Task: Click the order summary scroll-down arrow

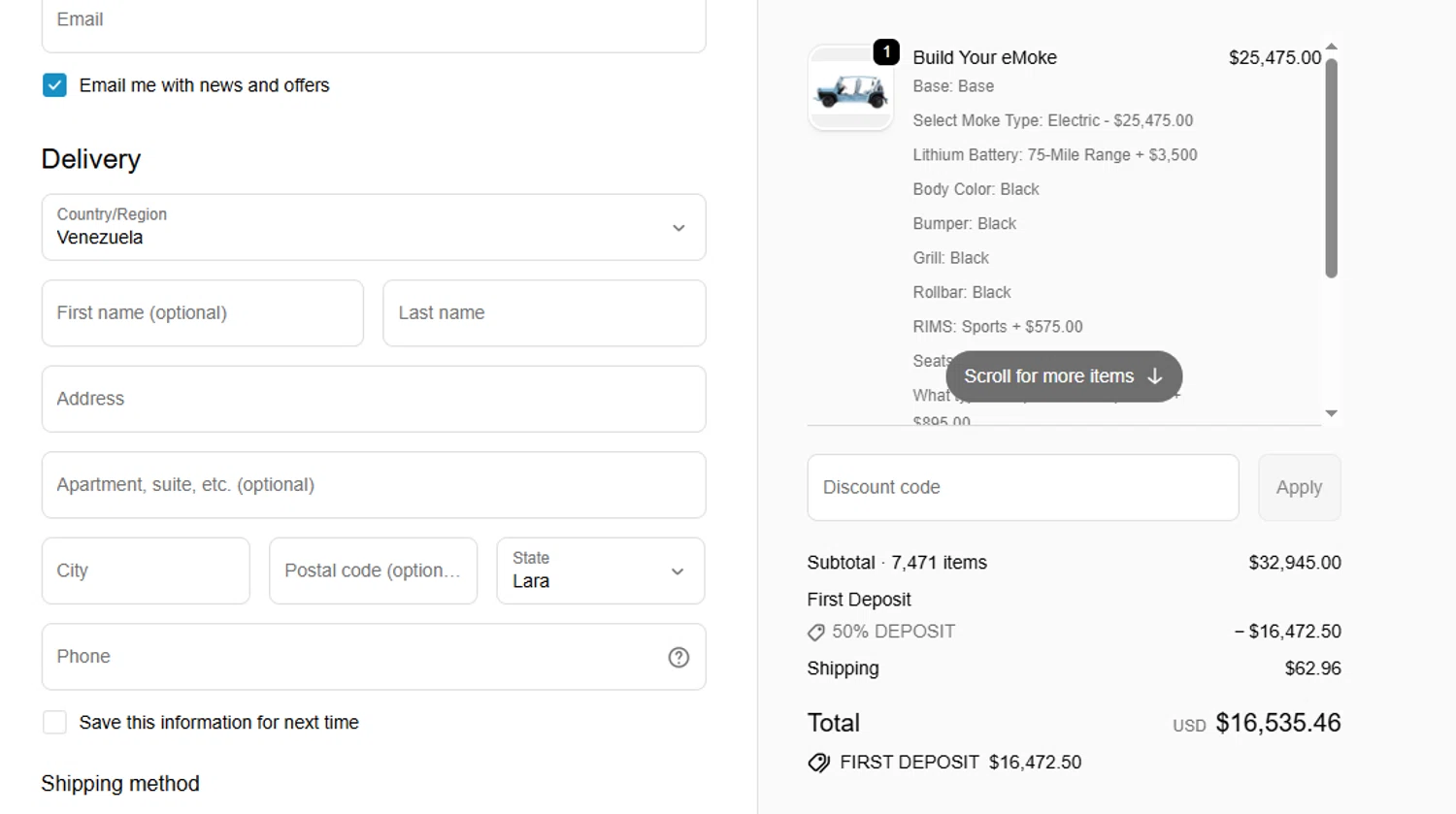Action: (1332, 413)
